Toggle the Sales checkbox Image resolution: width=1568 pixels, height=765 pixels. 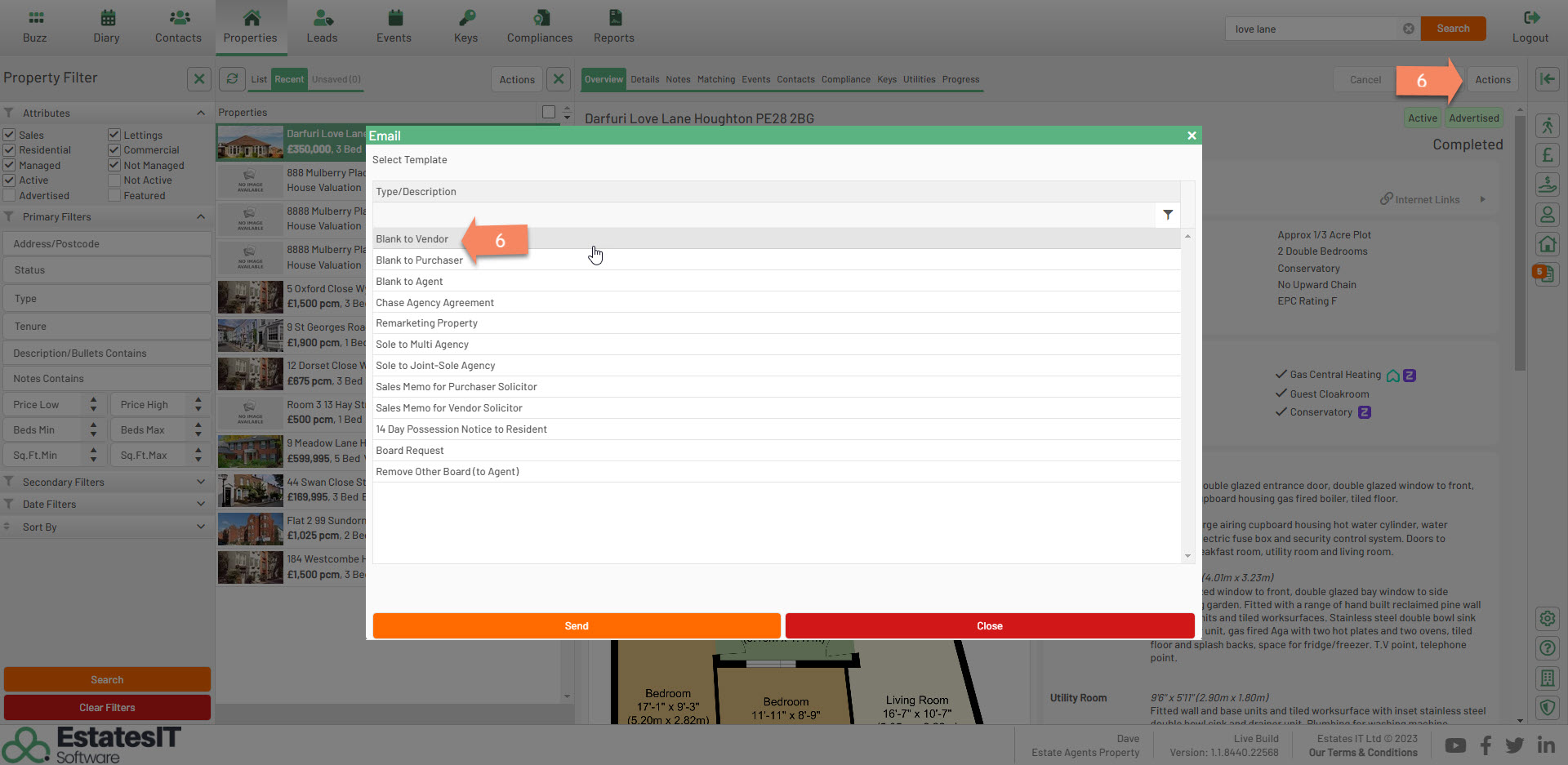pyautogui.click(x=10, y=135)
